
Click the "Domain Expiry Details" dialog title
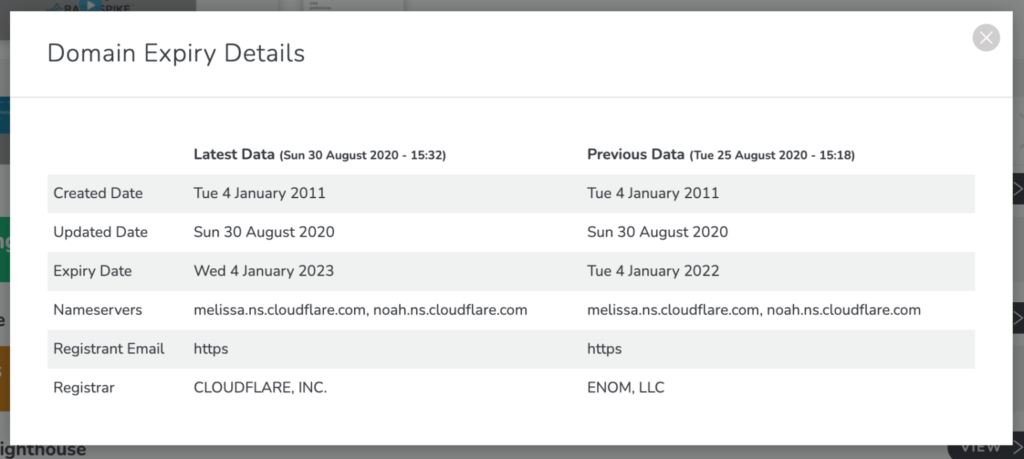coord(176,53)
